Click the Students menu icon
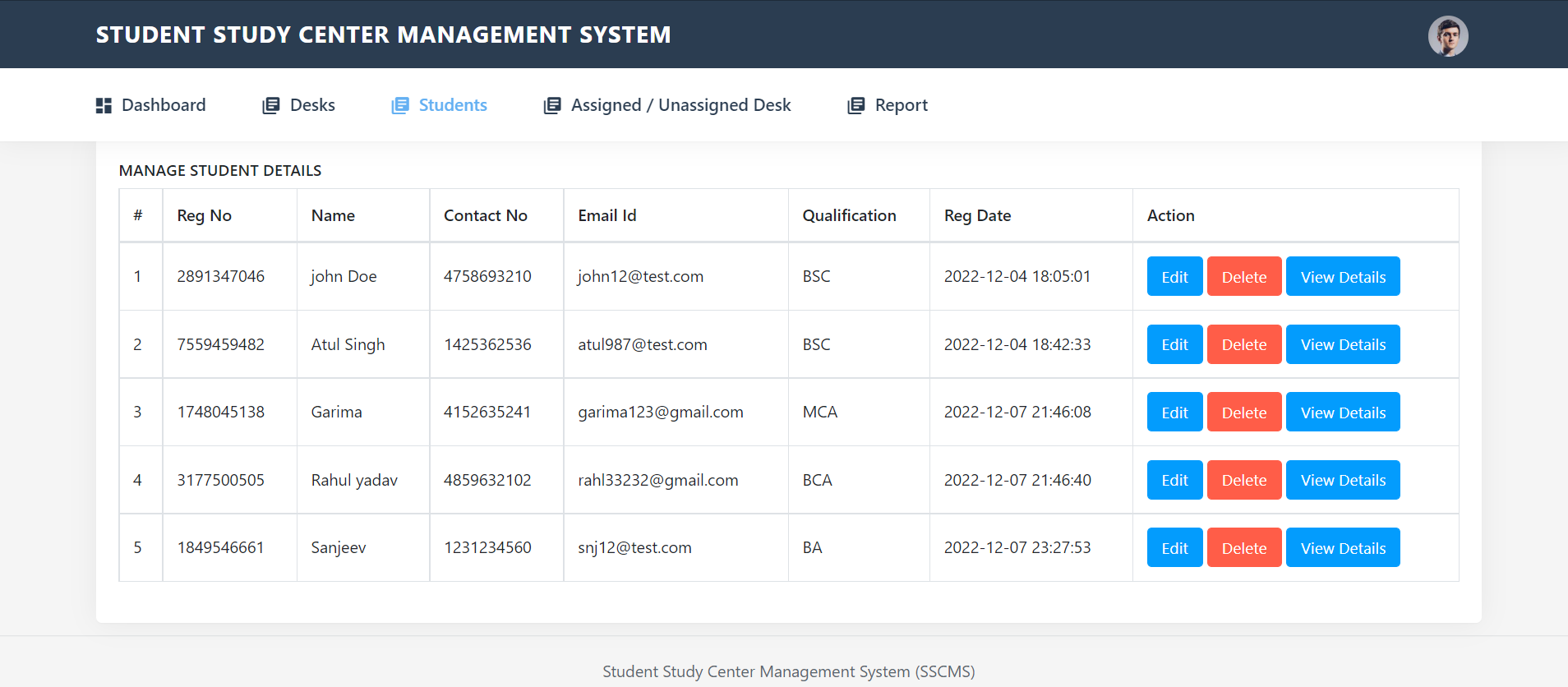Image resolution: width=1568 pixels, height=687 pixels. [x=400, y=105]
